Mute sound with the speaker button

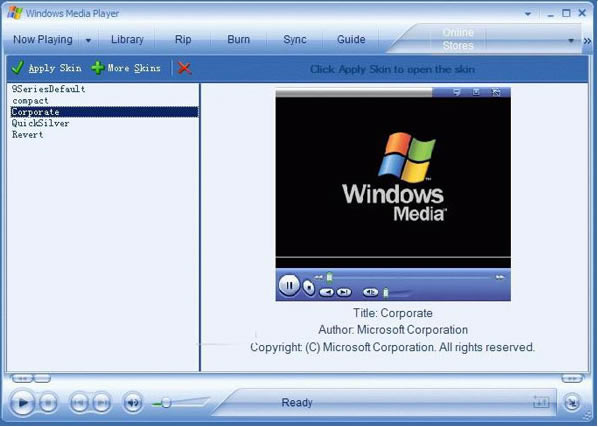pyautogui.click(x=133, y=403)
